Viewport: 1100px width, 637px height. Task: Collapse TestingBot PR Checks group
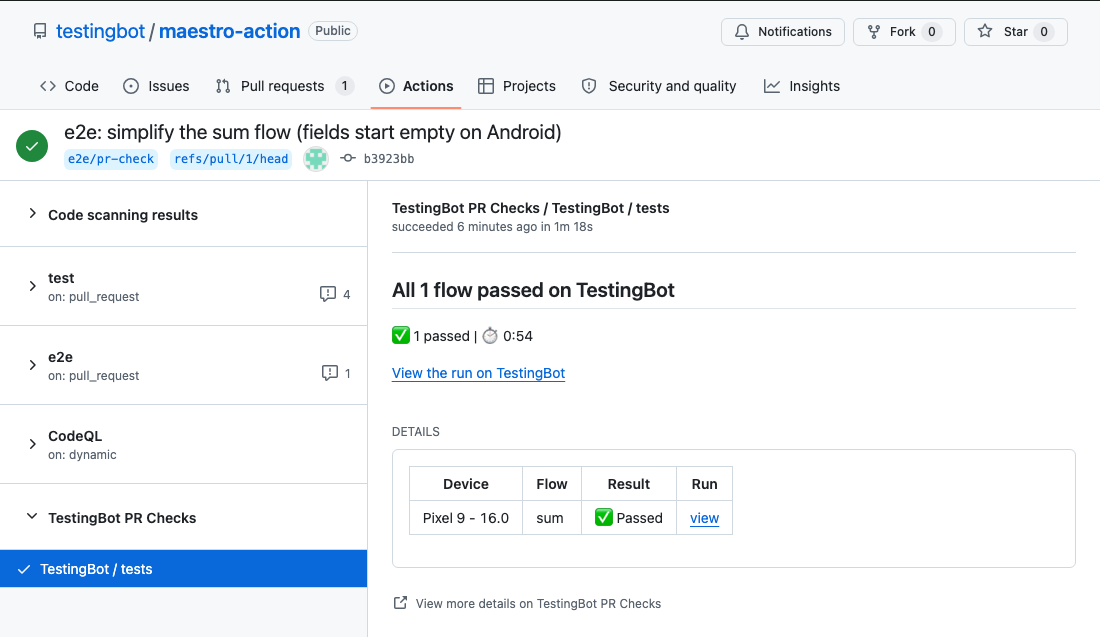coord(32,517)
